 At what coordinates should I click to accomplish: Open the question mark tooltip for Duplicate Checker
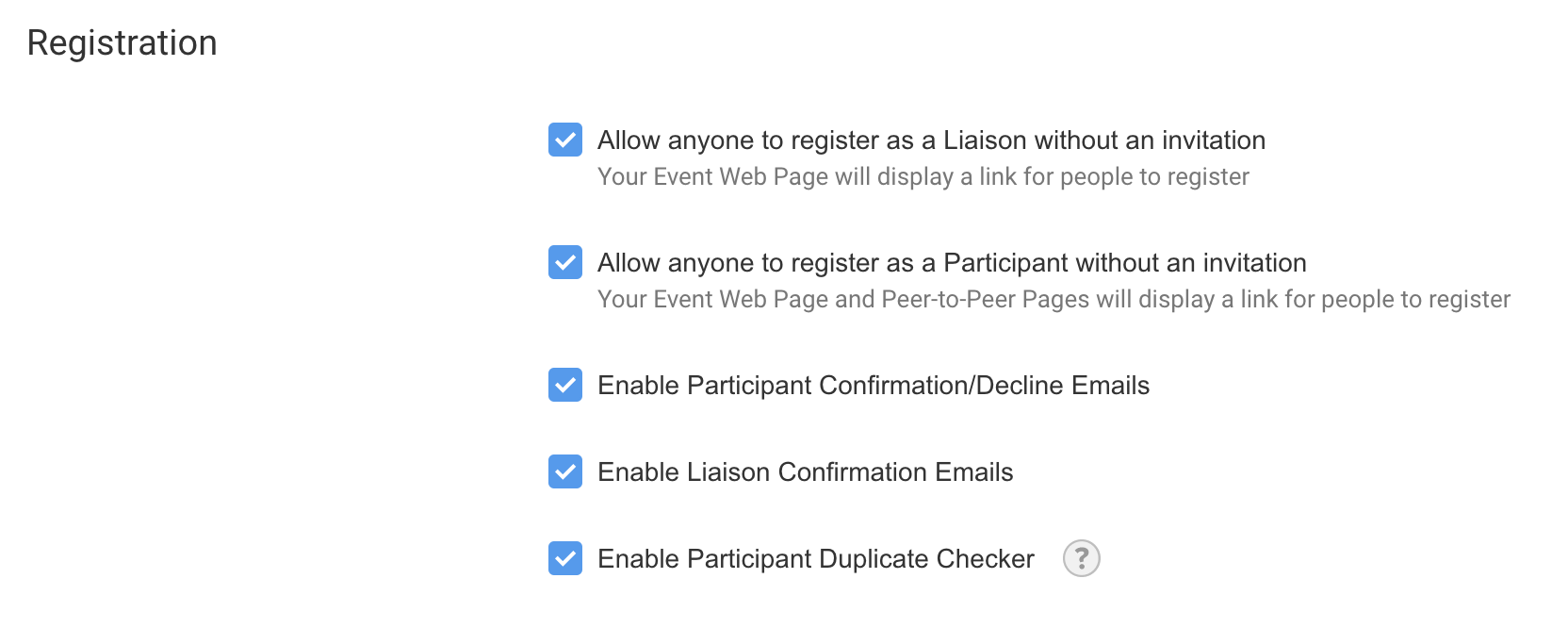[x=1081, y=558]
